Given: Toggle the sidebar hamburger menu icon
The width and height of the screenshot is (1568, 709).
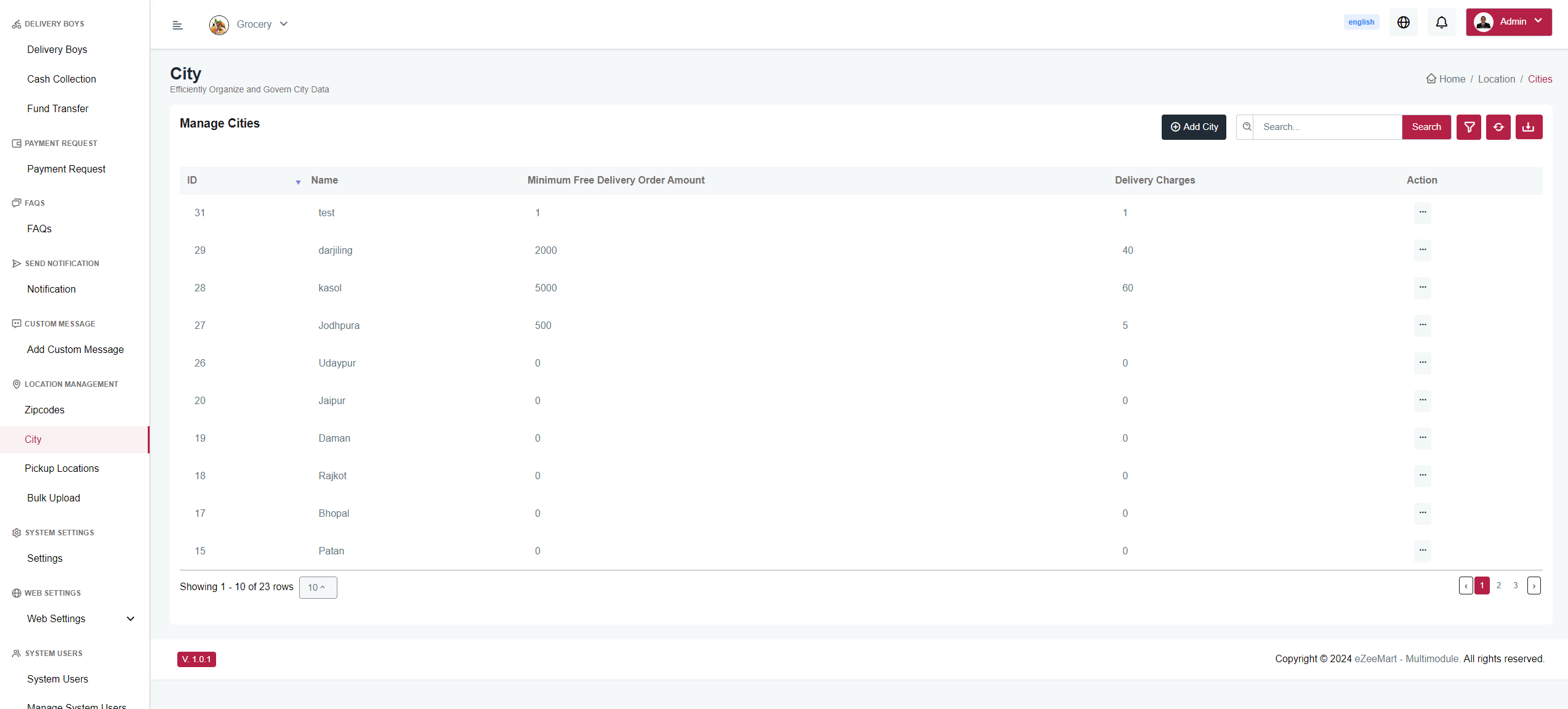Looking at the screenshot, I should (x=177, y=25).
